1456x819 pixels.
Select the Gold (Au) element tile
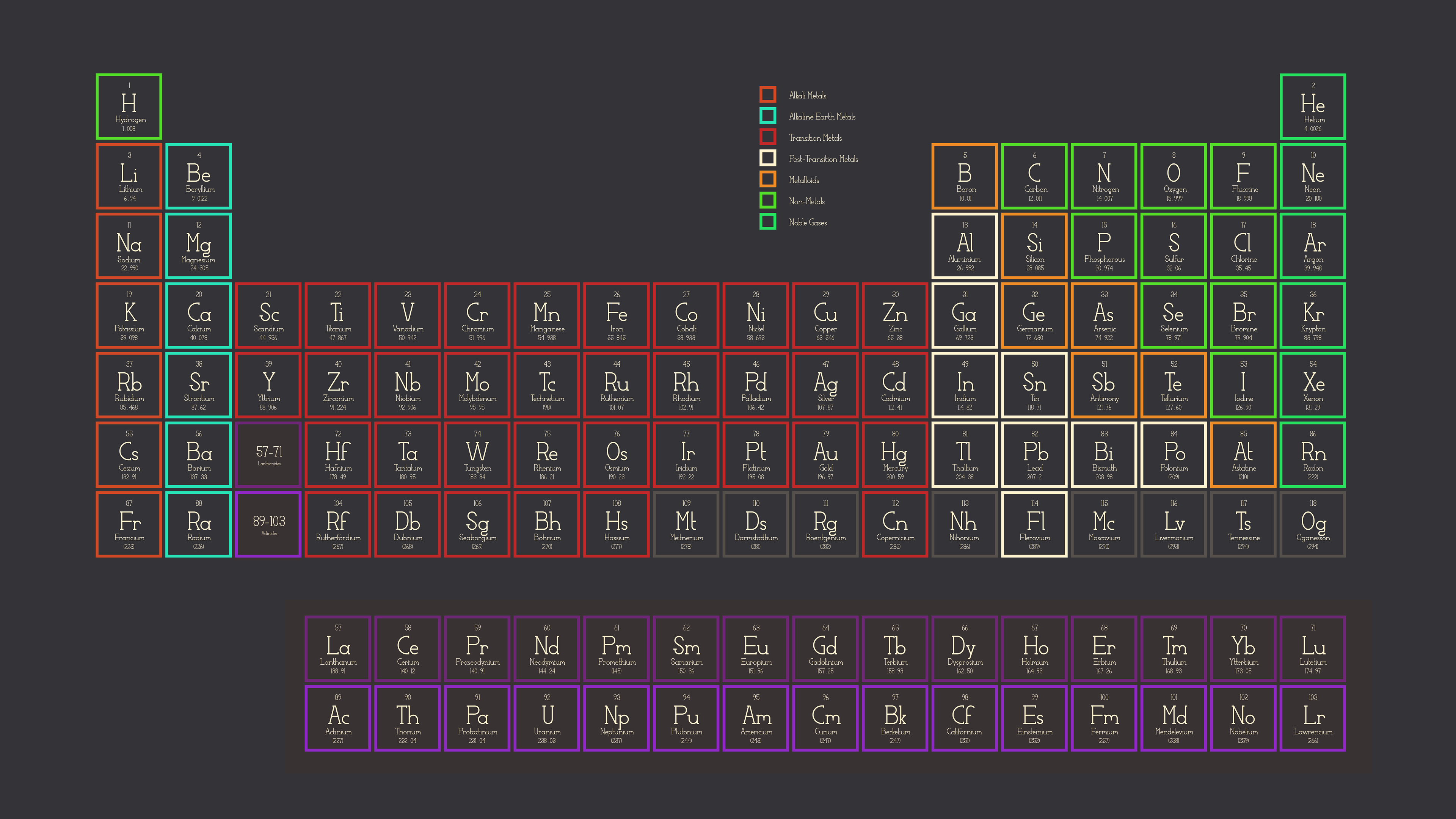pyautogui.click(x=825, y=455)
